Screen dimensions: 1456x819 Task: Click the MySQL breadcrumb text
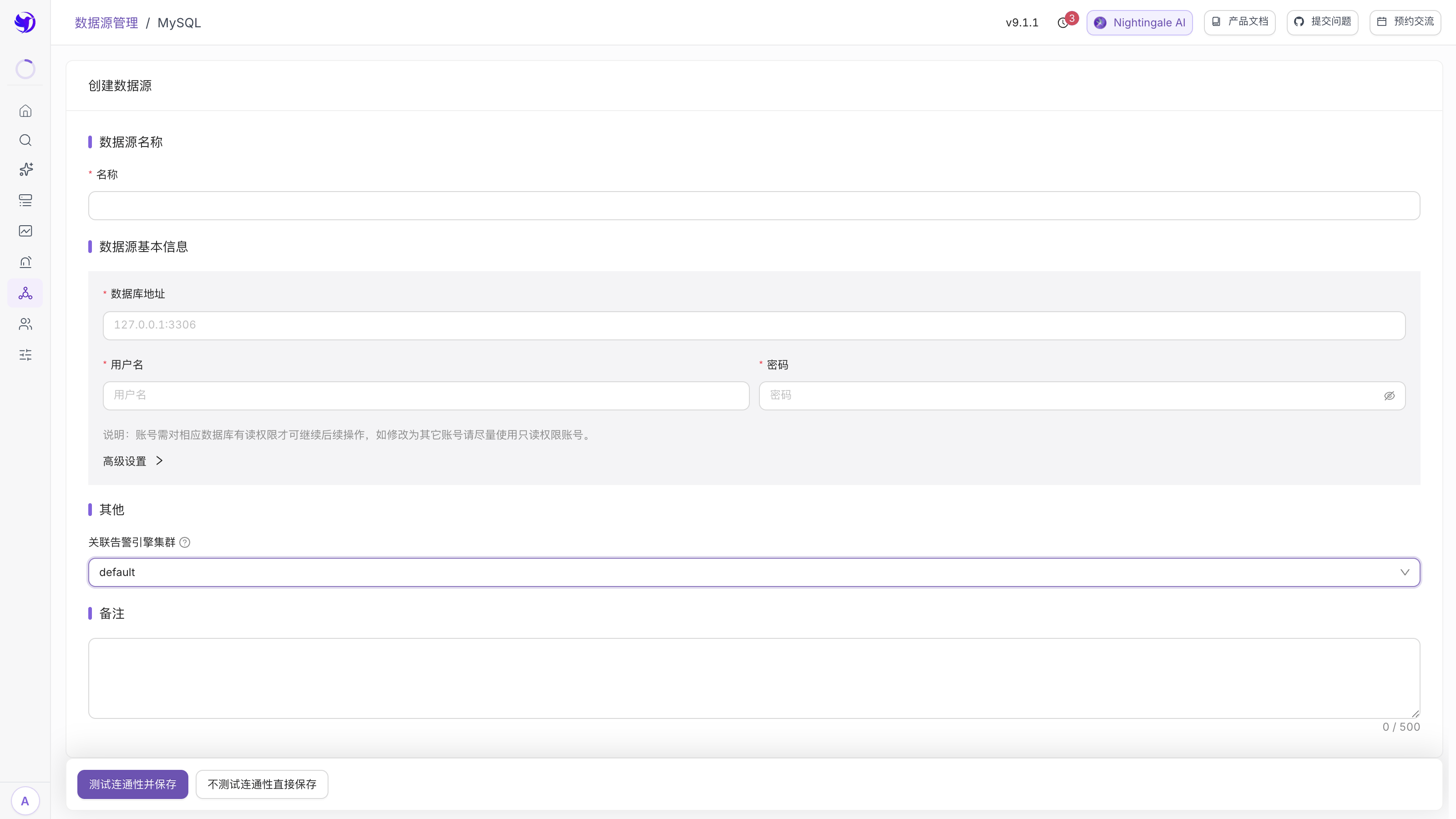179,23
